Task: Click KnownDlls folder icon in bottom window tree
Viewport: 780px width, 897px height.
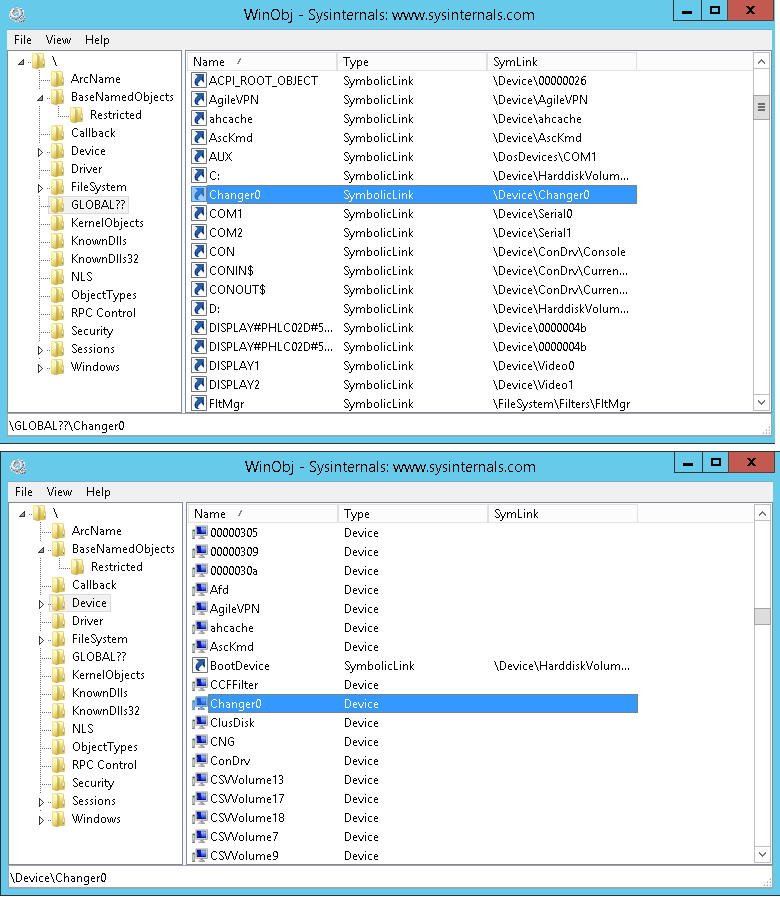Action: click(58, 693)
